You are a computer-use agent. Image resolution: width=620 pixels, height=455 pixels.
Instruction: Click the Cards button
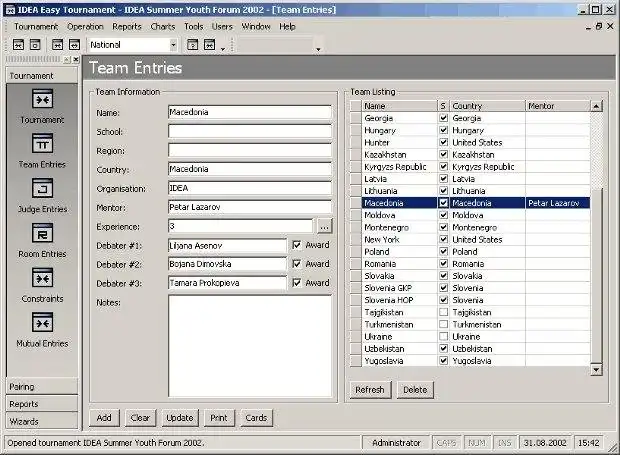click(x=256, y=418)
